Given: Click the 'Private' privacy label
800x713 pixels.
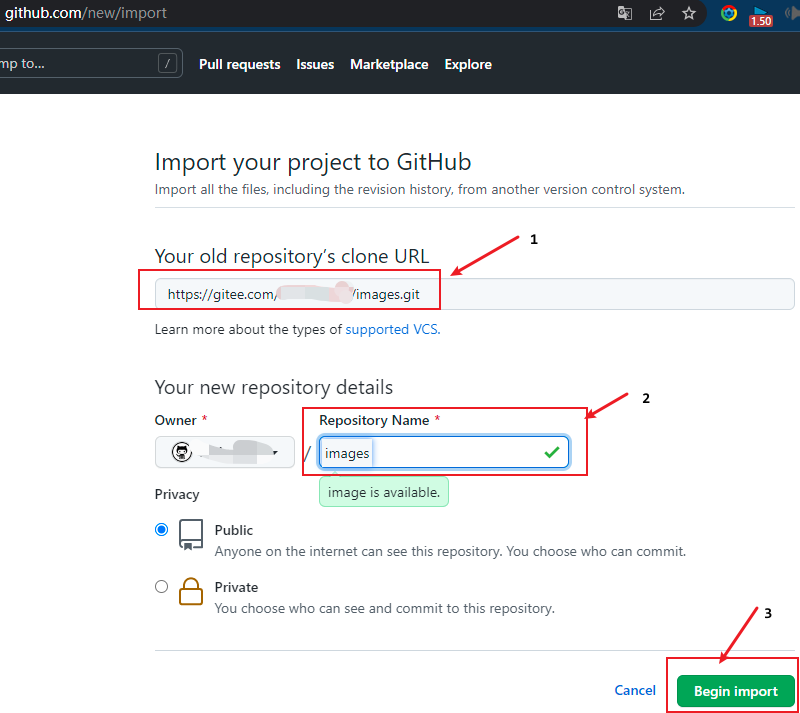Looking at the screenshot, I should click(x=236, y=587).
